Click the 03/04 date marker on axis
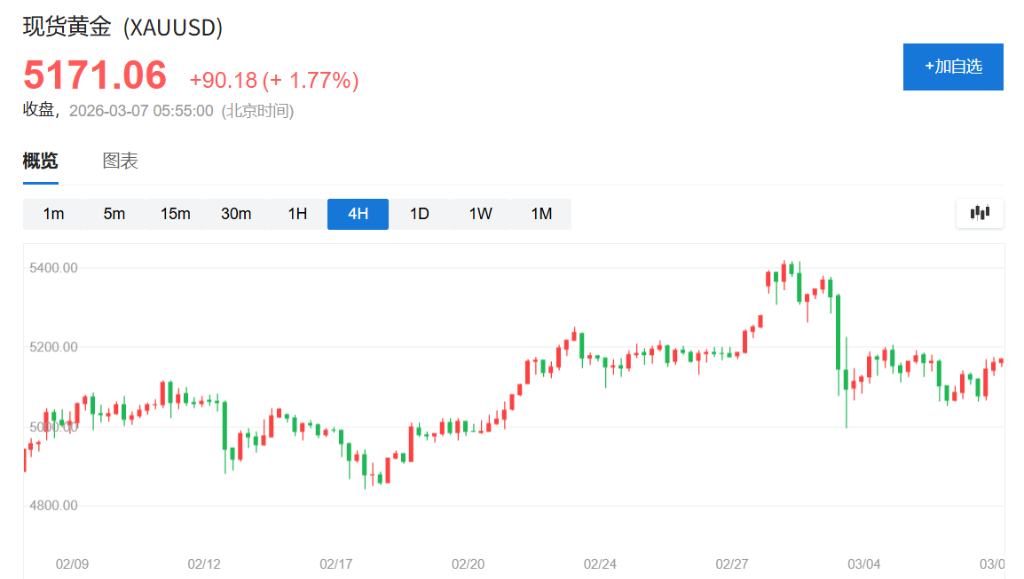 (x=865, y=565)
